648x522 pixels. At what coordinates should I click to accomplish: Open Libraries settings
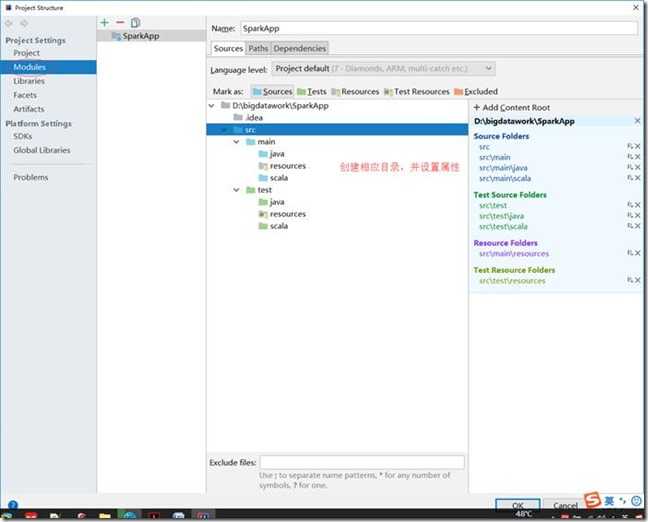[x=29, y=81]
